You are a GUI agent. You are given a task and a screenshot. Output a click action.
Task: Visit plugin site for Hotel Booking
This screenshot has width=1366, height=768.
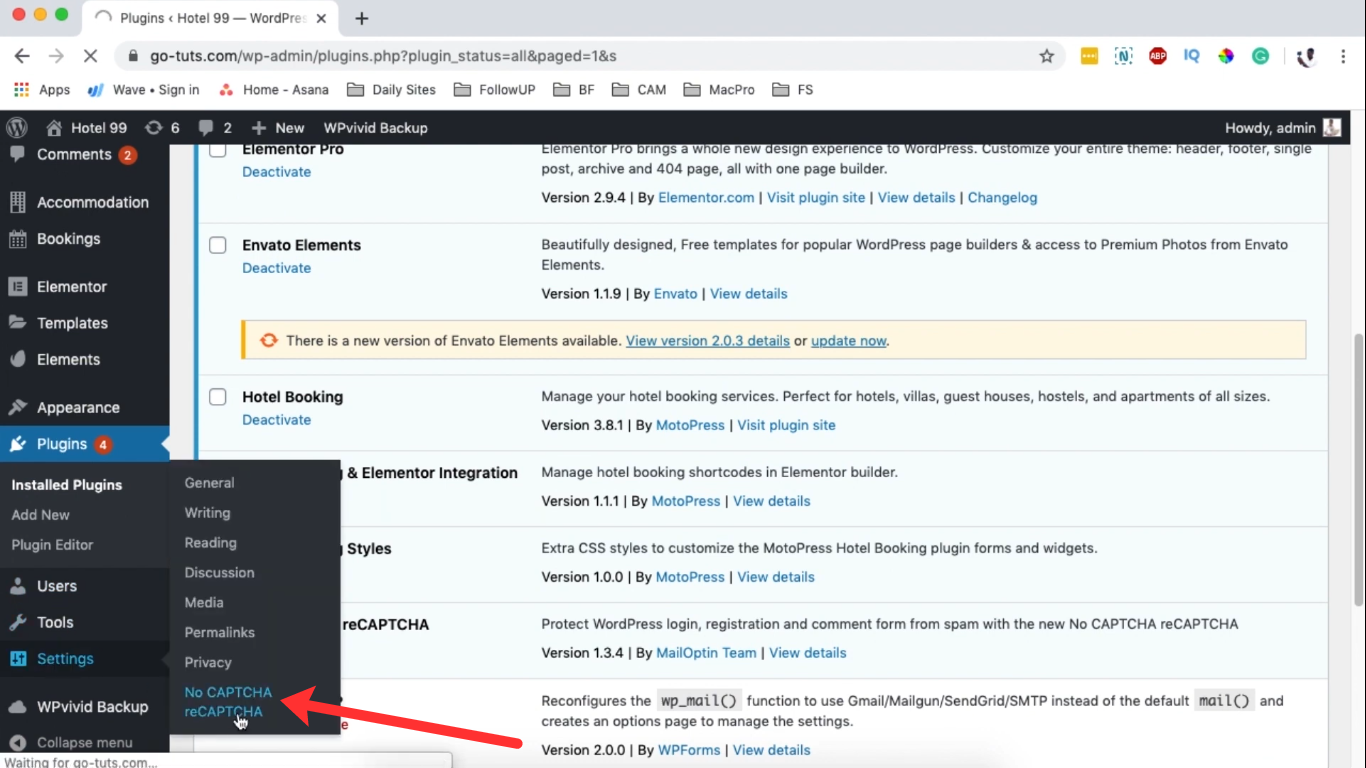click(x=786, y=425)
